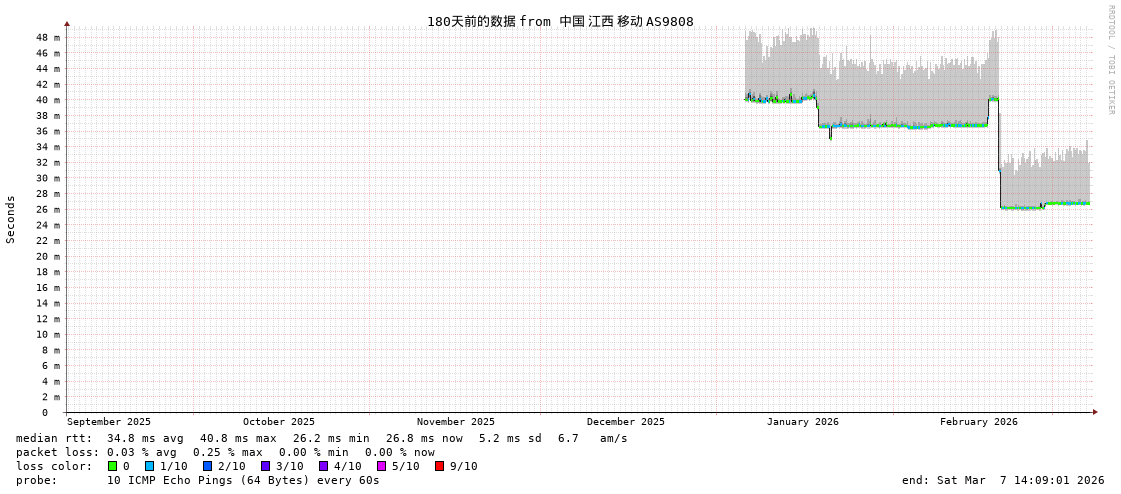Click the February 2026 axis label
1121x494 pixels.
coord(978,422)
